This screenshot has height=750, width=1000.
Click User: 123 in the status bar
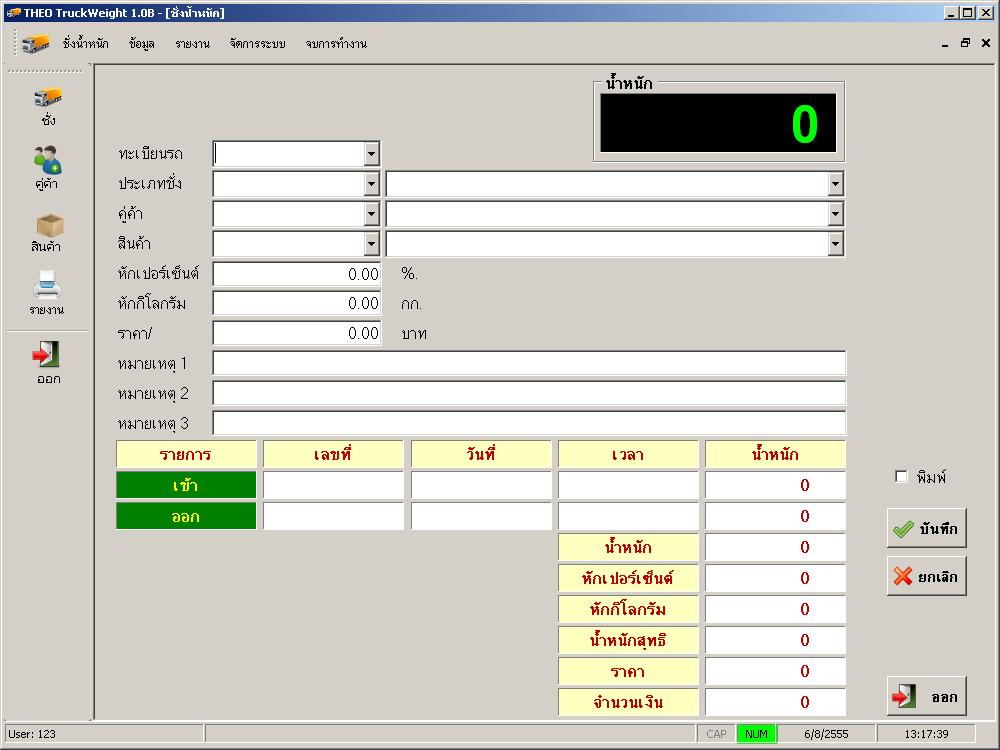tap(32, 733)
